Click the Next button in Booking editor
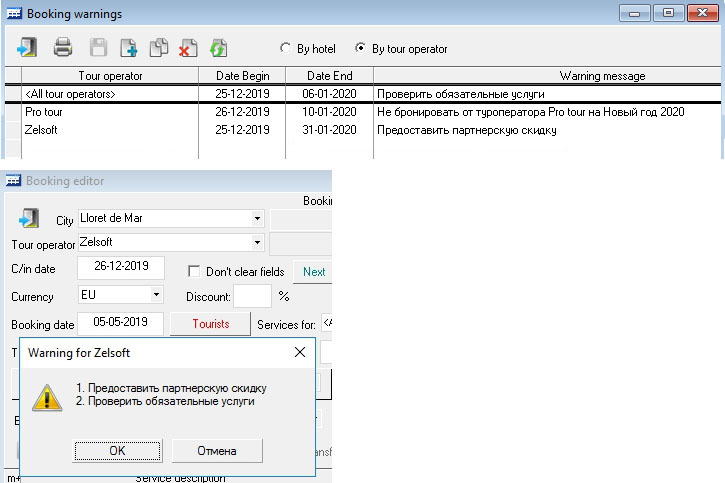This screenshot has height=483, width=725. [x=313, y=272]
